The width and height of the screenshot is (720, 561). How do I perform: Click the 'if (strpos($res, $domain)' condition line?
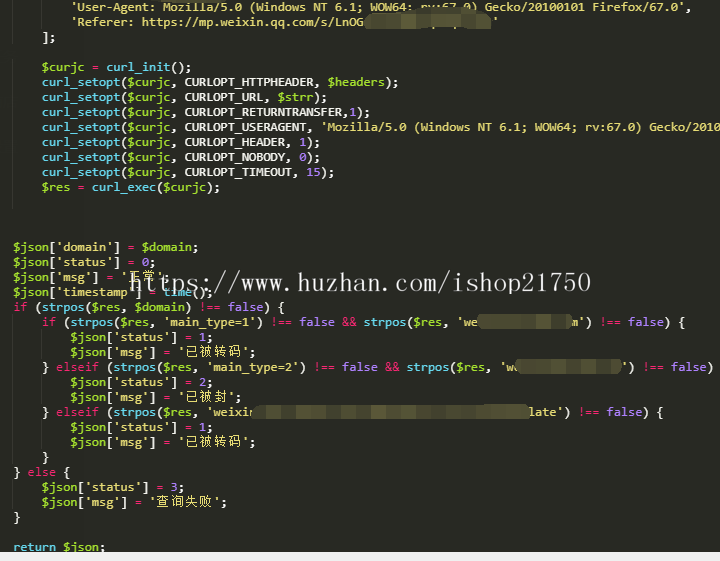pos(149,307)
